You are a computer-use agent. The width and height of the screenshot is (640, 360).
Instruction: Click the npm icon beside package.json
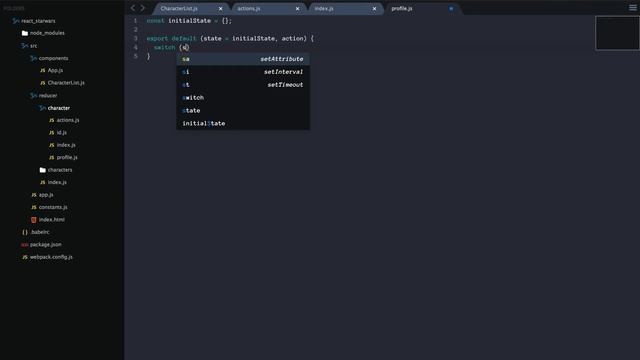click(24, 245)
